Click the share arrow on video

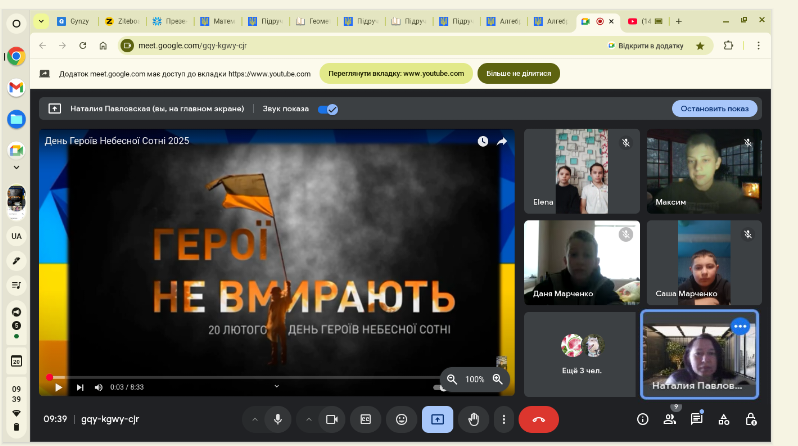(502, 142)
